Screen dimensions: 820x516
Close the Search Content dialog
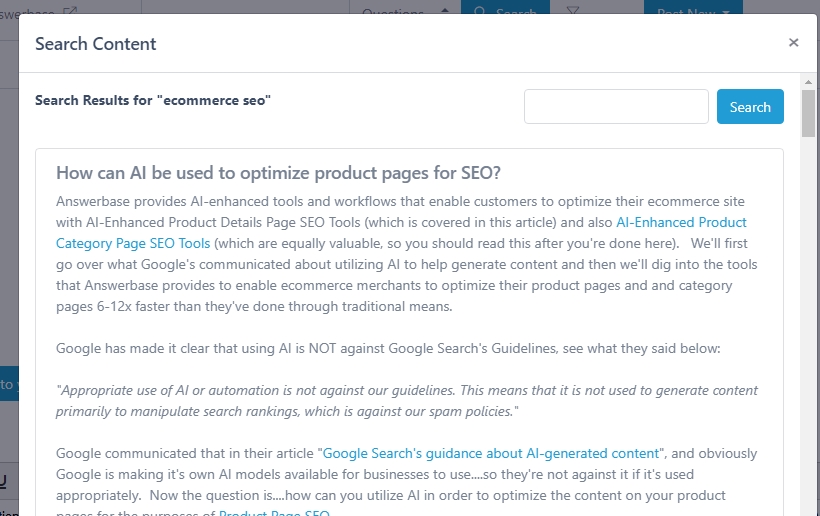click(793, 43)
